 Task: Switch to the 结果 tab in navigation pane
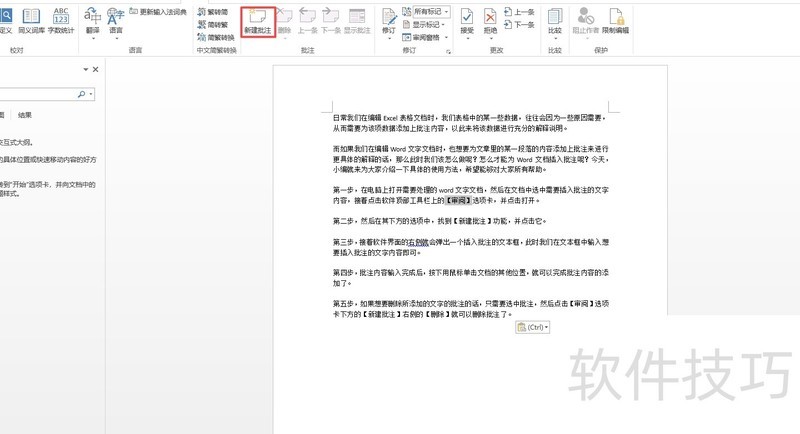[25, 115]
